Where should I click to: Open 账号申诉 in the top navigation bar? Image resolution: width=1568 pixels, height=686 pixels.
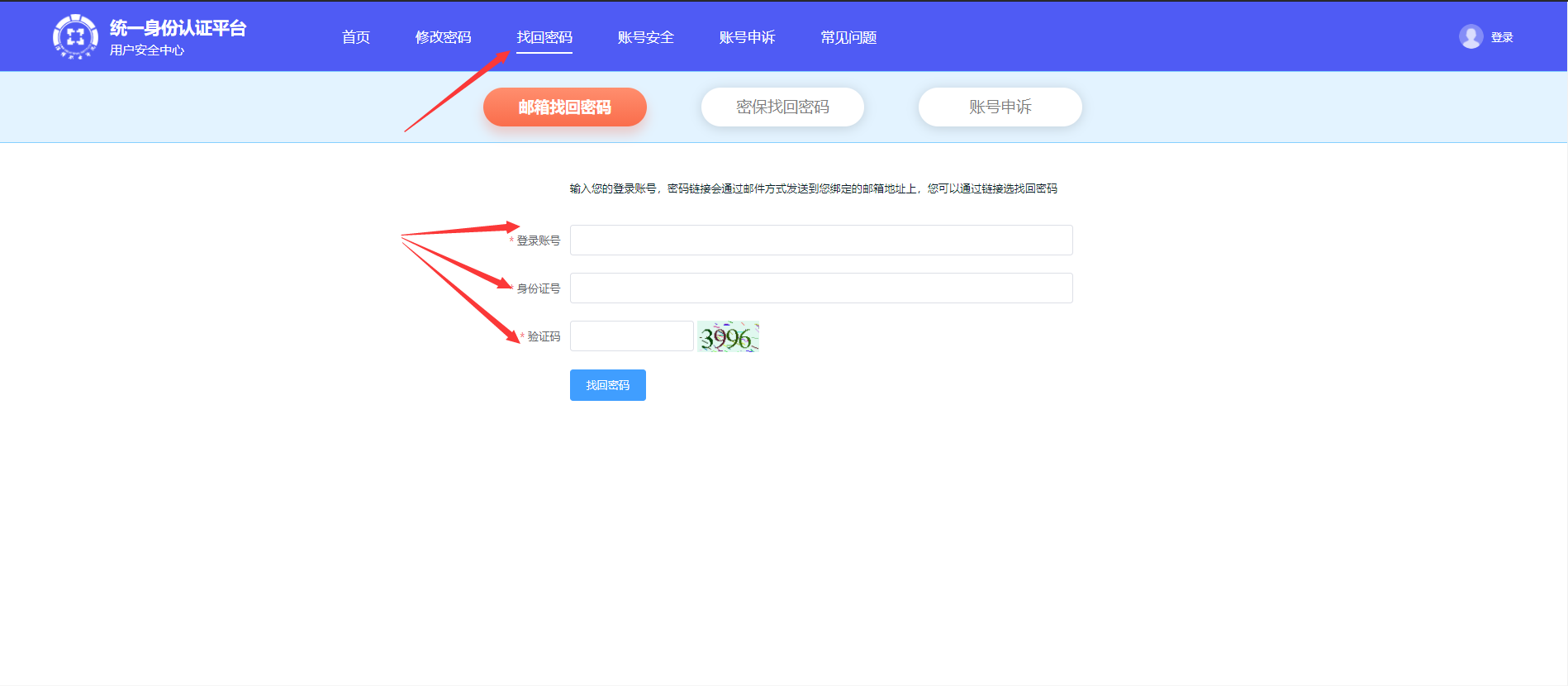coord(747,37)
